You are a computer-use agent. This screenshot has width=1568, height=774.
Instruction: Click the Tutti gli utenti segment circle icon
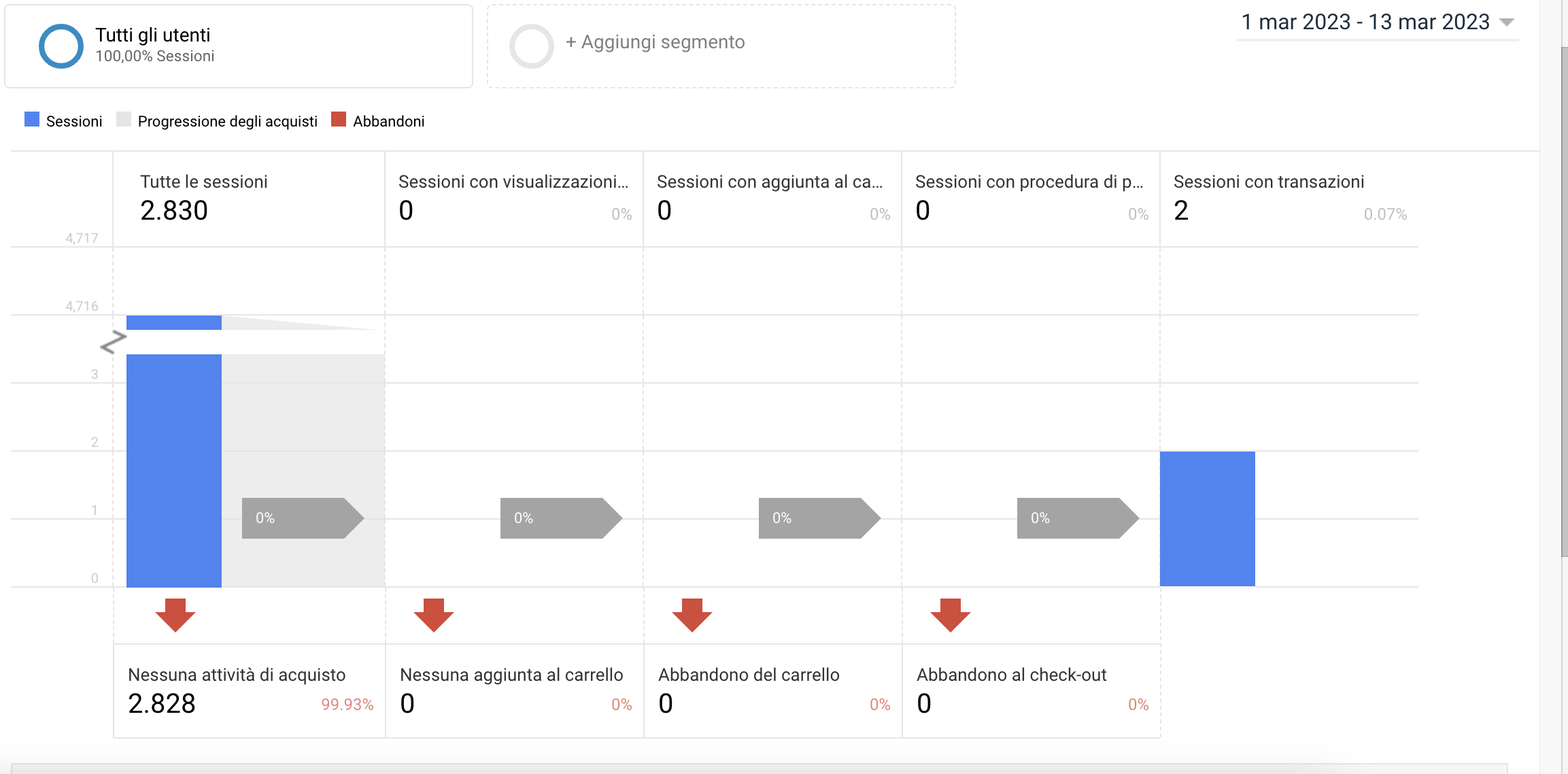click(x=61, y=45)
